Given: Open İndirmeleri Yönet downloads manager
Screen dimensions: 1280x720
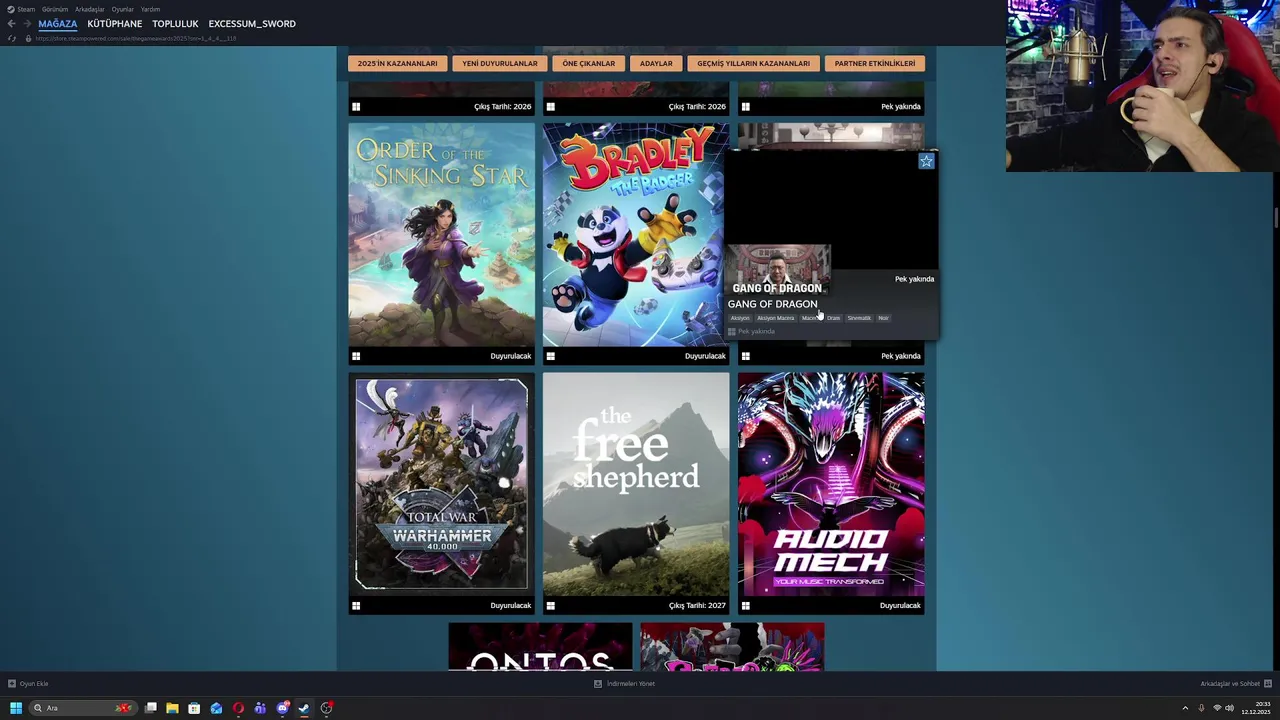Looking at the screenshot, I should tap(631, 684).
